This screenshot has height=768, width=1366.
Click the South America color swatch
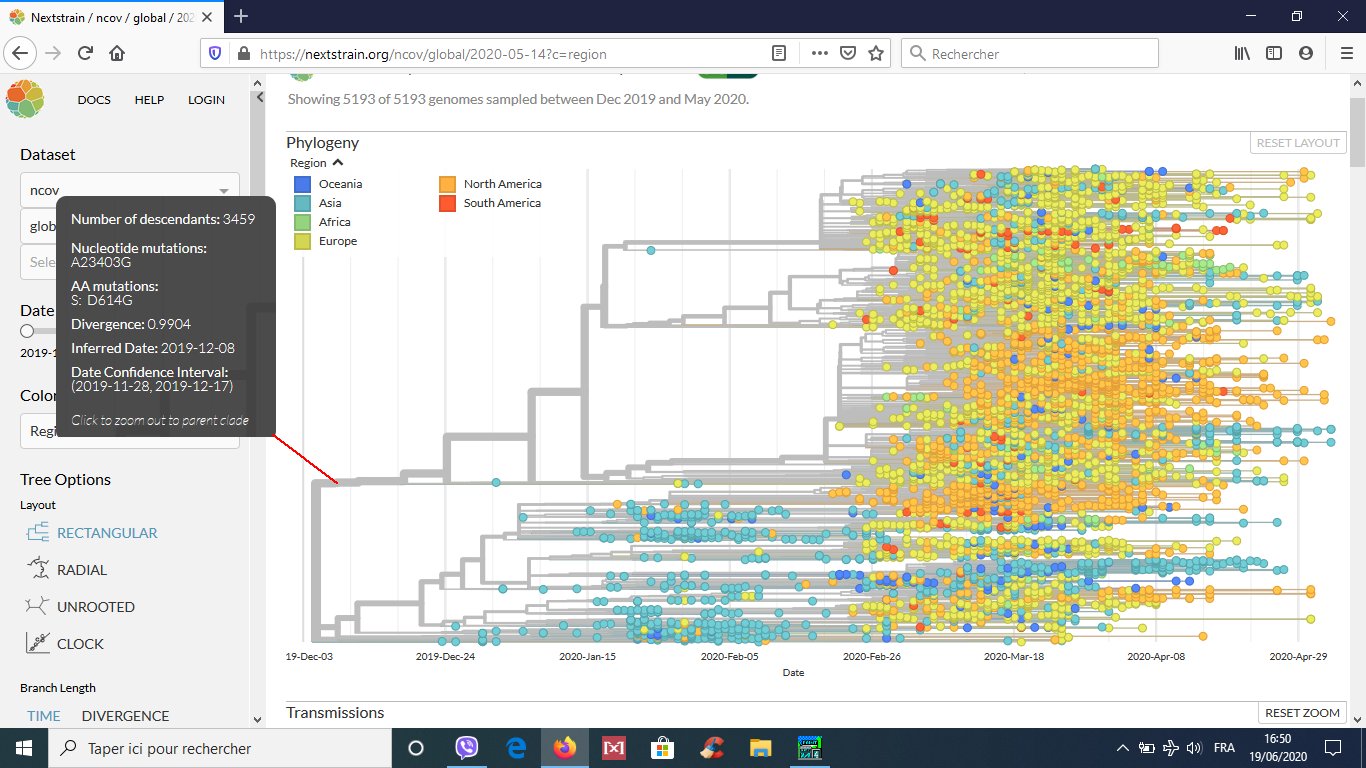[447, 203]
